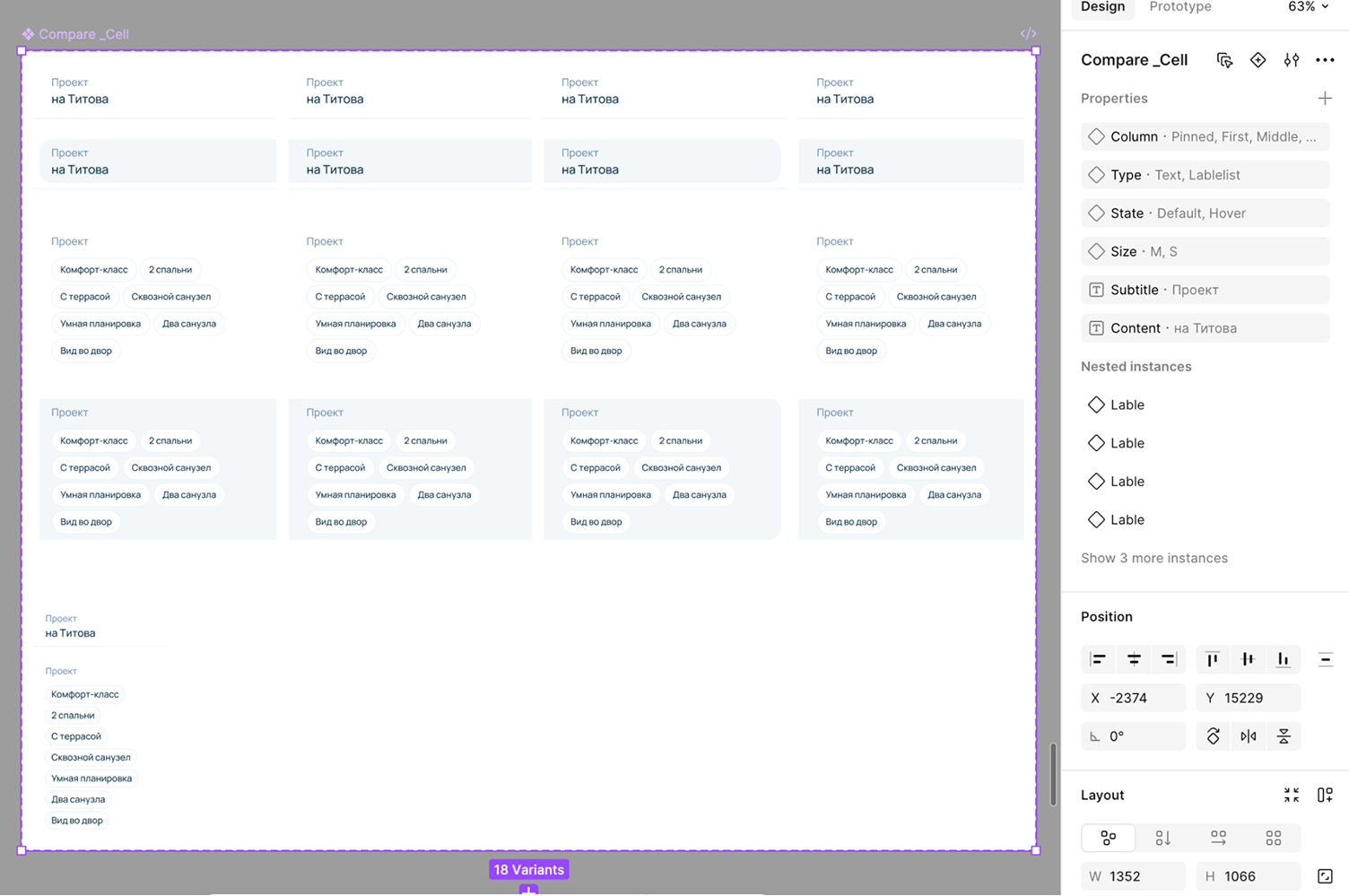Click the width W field
The image size is (1349, 896).
click(1134, 876)
